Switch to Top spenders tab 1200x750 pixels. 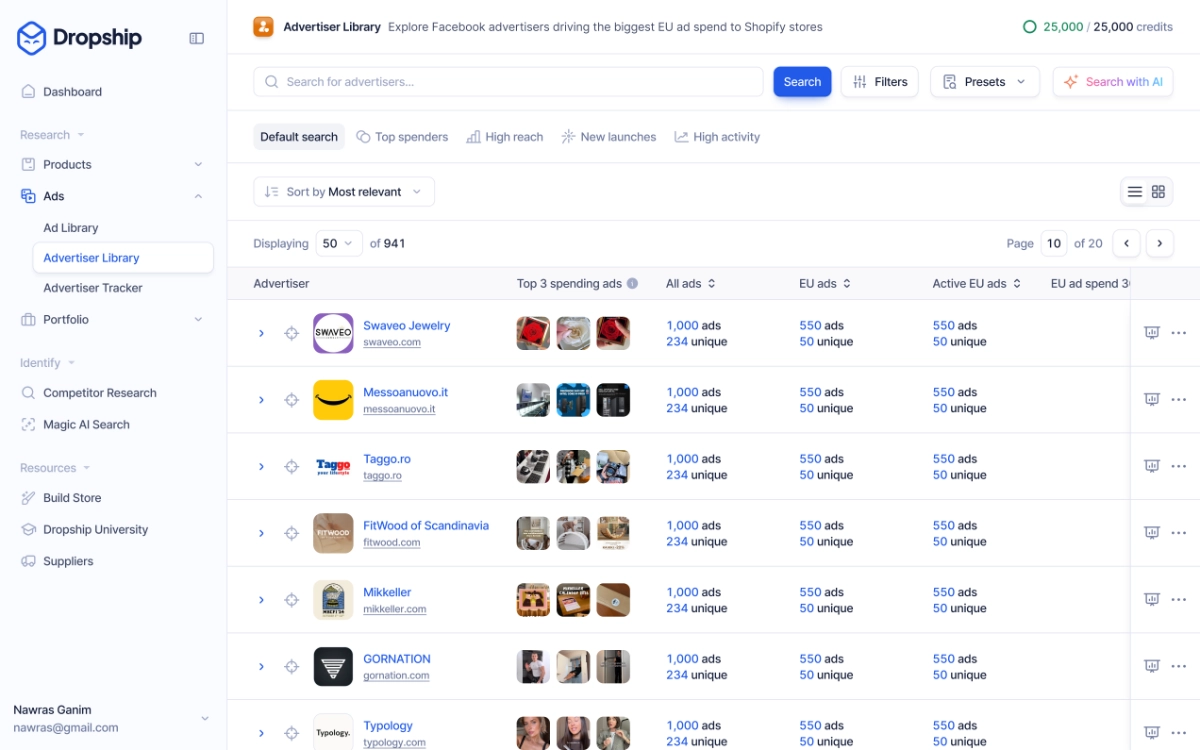coord(402,137)
